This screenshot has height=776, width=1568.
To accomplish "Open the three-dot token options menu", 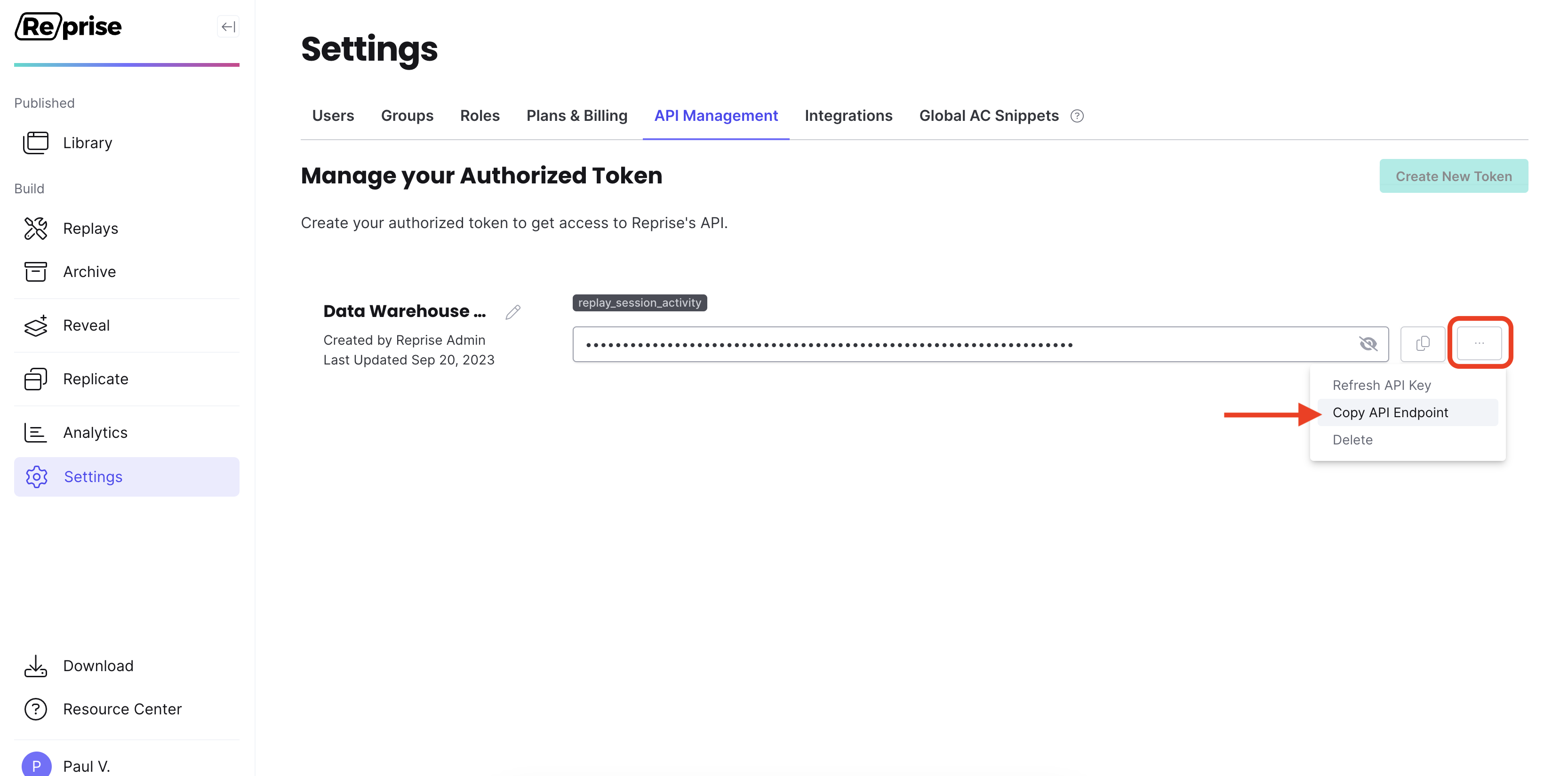I will [x=1479, y=344].
